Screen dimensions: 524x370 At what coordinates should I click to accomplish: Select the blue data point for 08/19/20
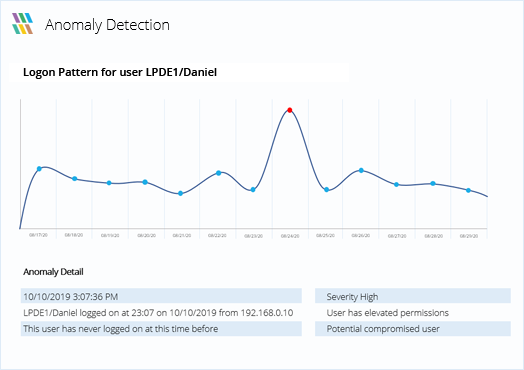[109, 183]
